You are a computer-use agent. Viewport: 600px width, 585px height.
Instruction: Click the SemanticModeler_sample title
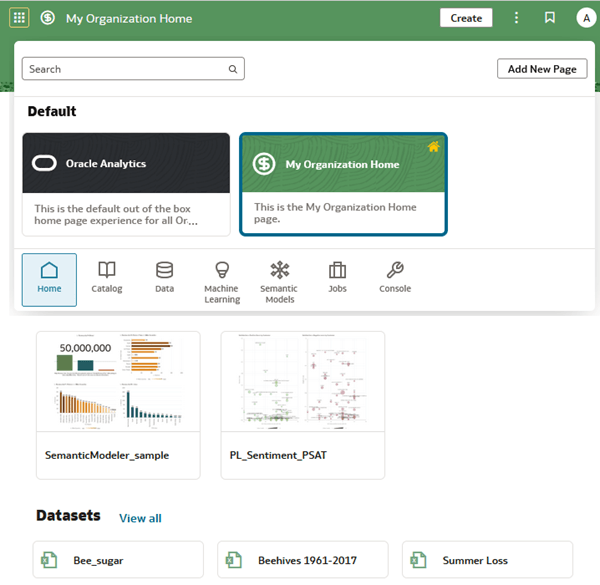[x=107, y=455]
